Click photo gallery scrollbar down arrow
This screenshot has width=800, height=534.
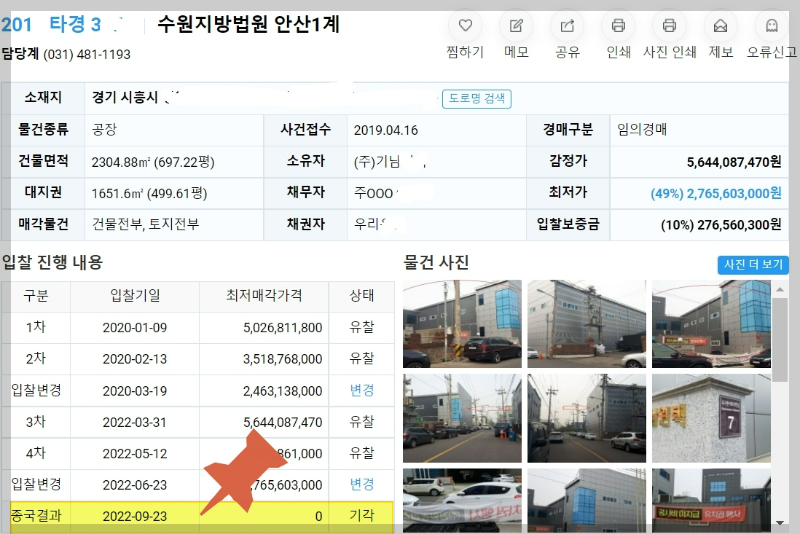[780, 523]
